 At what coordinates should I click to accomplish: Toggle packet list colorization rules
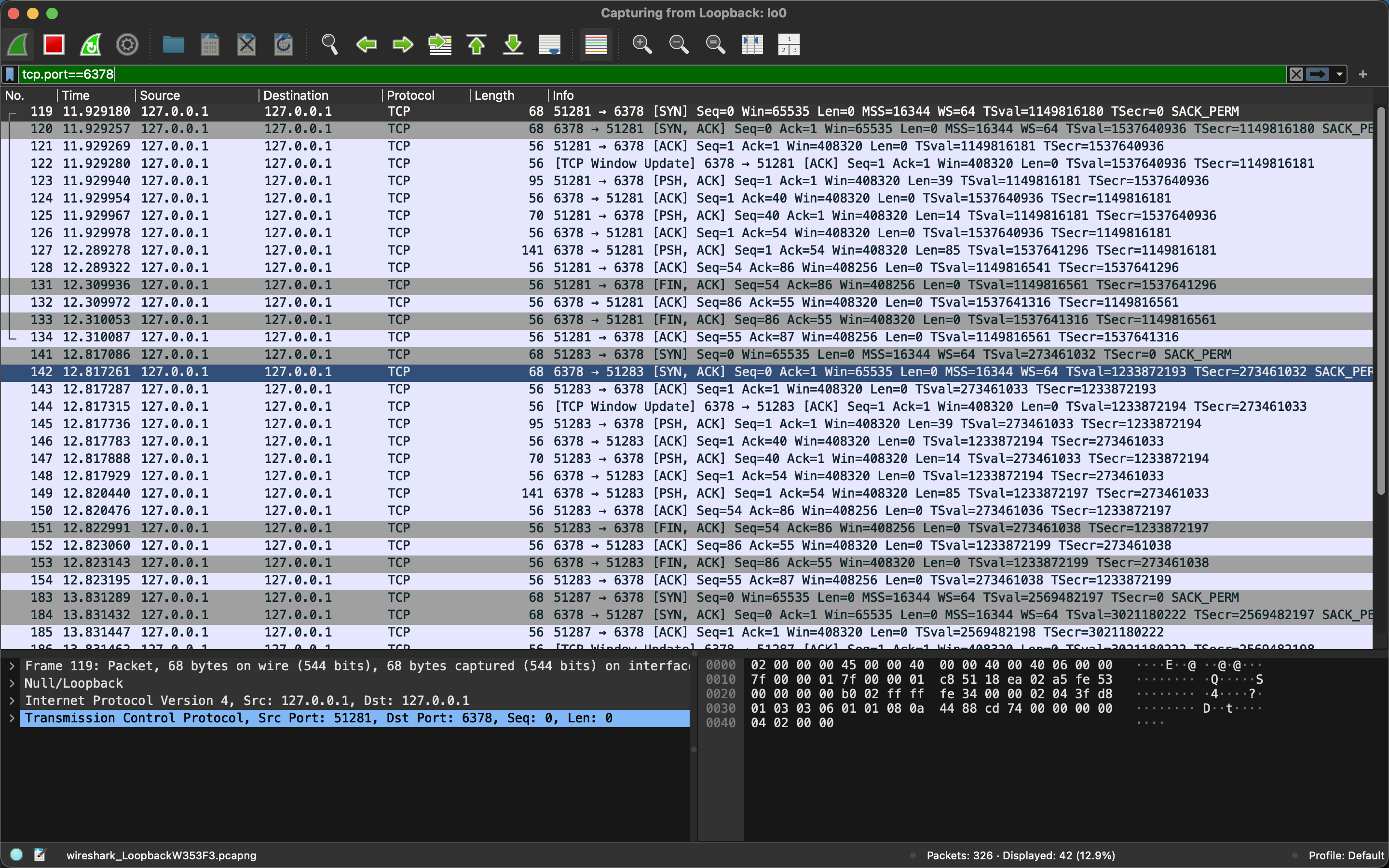tap(596, 44)
